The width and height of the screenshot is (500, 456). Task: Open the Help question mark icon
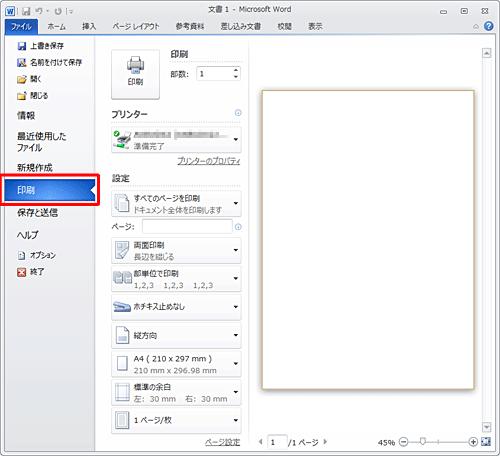coord(489,26)
